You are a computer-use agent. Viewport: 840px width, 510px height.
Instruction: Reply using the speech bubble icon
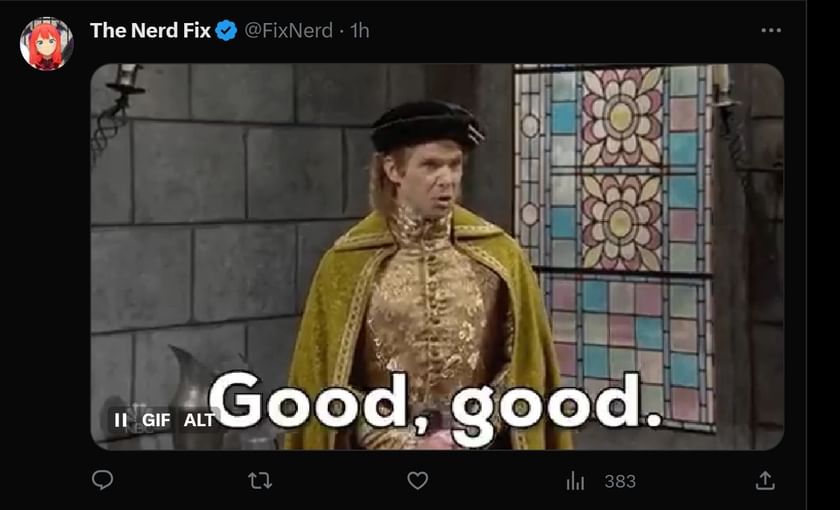(102, 480)
